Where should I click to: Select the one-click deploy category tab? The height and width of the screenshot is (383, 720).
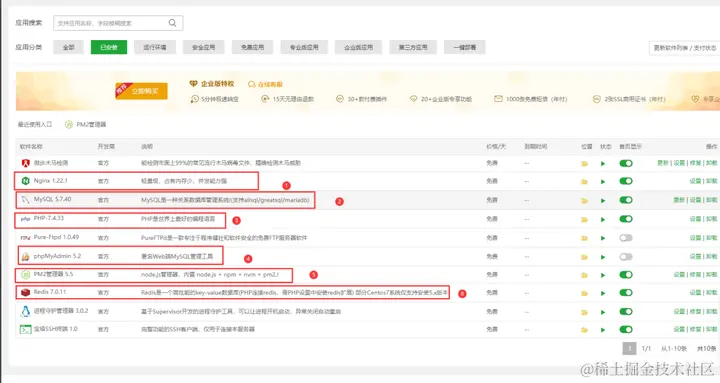click(465, 47)
